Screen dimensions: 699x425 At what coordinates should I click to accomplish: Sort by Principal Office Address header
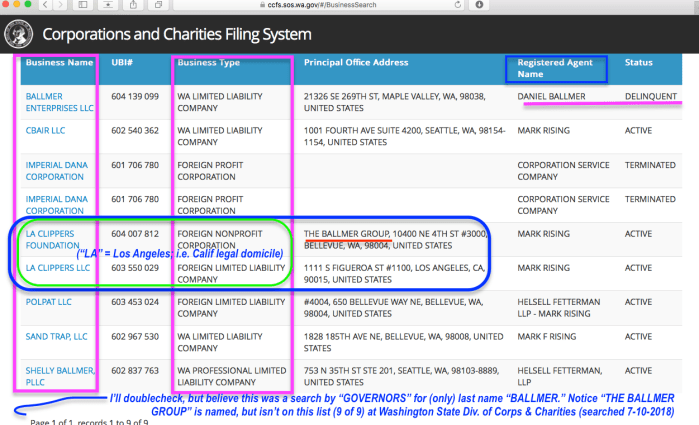(x=356, y=63)
